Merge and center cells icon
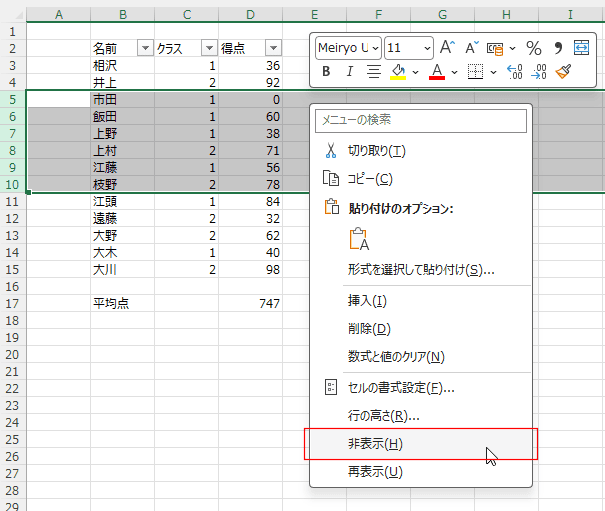Image resolution: width=605 pixels, height=511 pixels. [x=581, y=48]
